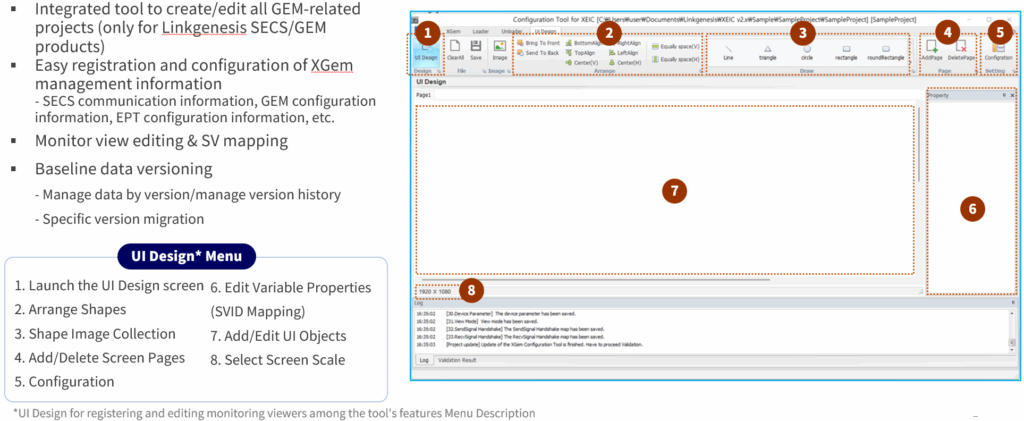This screenshot has height=421, width=1024.
Task: Open the Page group dialog launcher
Action: (x=978, y=70)
